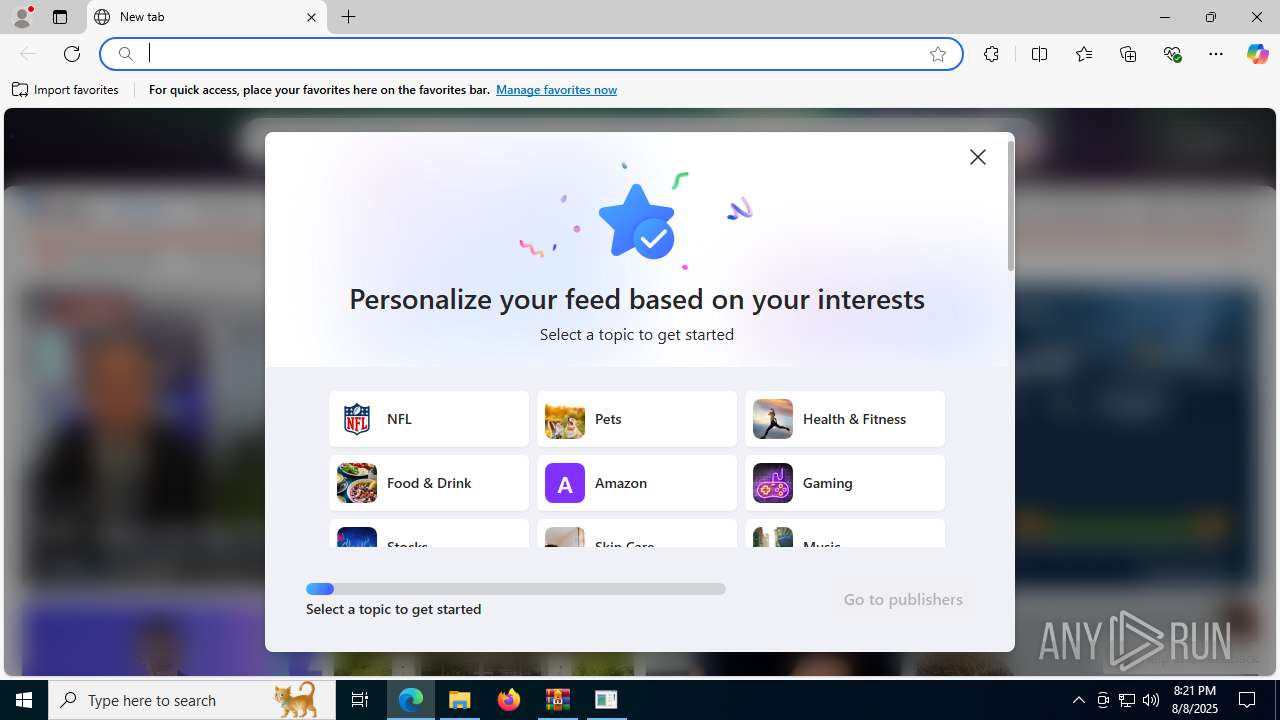Open a new tab with plus button
This screenshot has width=1280, height=720.
[x=348, y=17]
